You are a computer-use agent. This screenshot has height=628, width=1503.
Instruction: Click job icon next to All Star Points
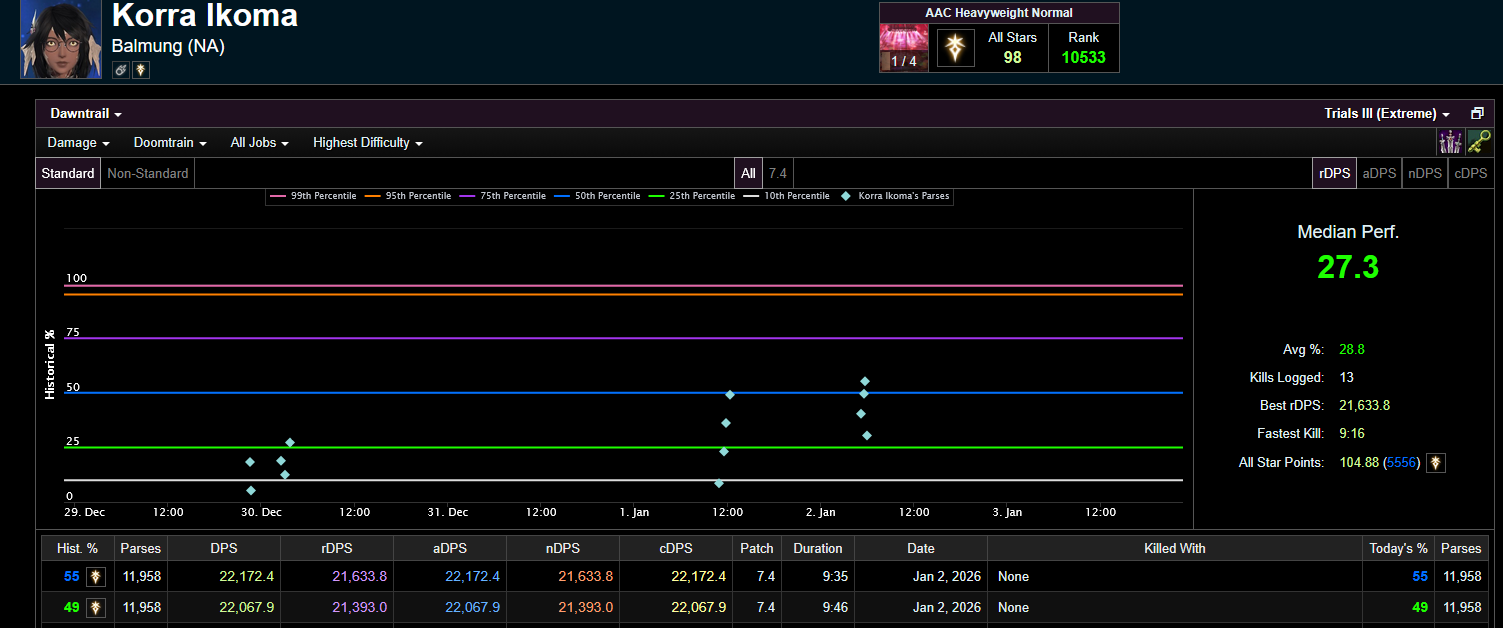click(1435, 462)
